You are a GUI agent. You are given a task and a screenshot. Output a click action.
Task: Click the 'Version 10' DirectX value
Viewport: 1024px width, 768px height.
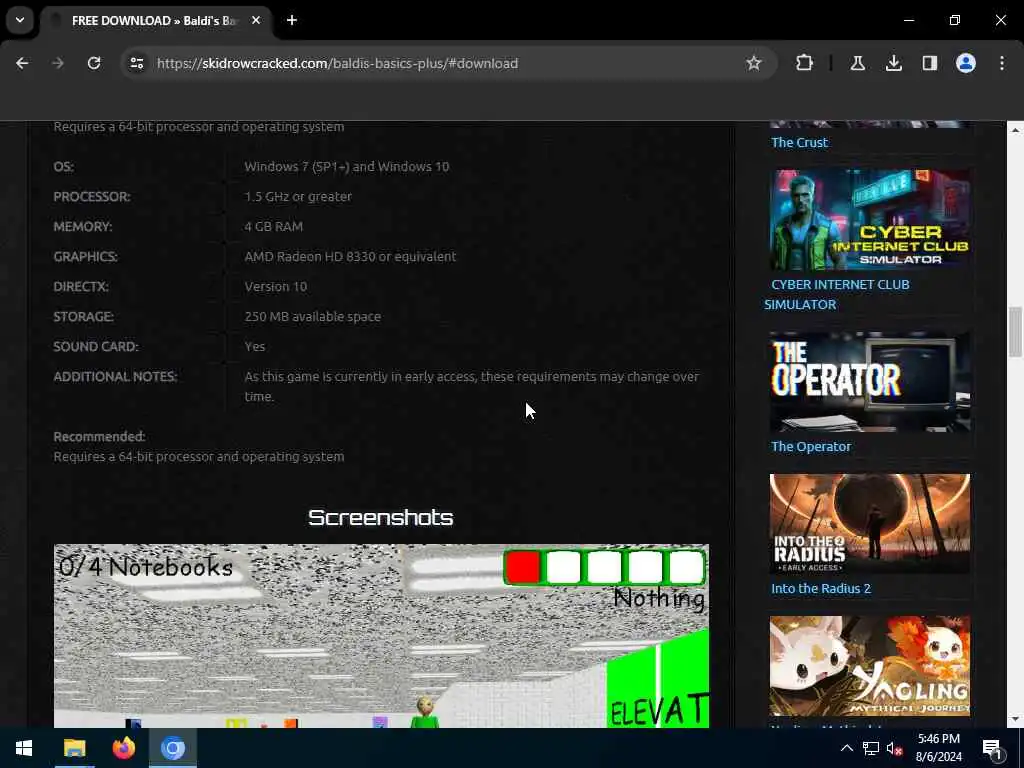point(276,287)
